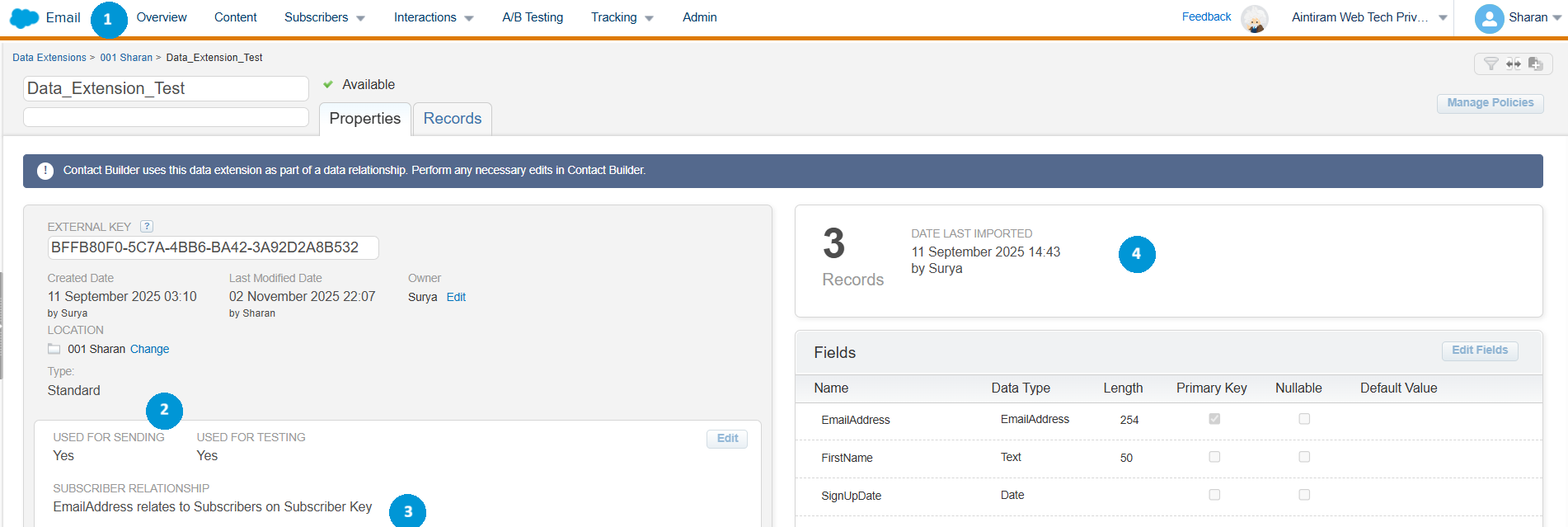Screen dimensions: 1568x527
Task: Toggle SignUpDate Nullable checkbox
Action: pos(1304,495)
